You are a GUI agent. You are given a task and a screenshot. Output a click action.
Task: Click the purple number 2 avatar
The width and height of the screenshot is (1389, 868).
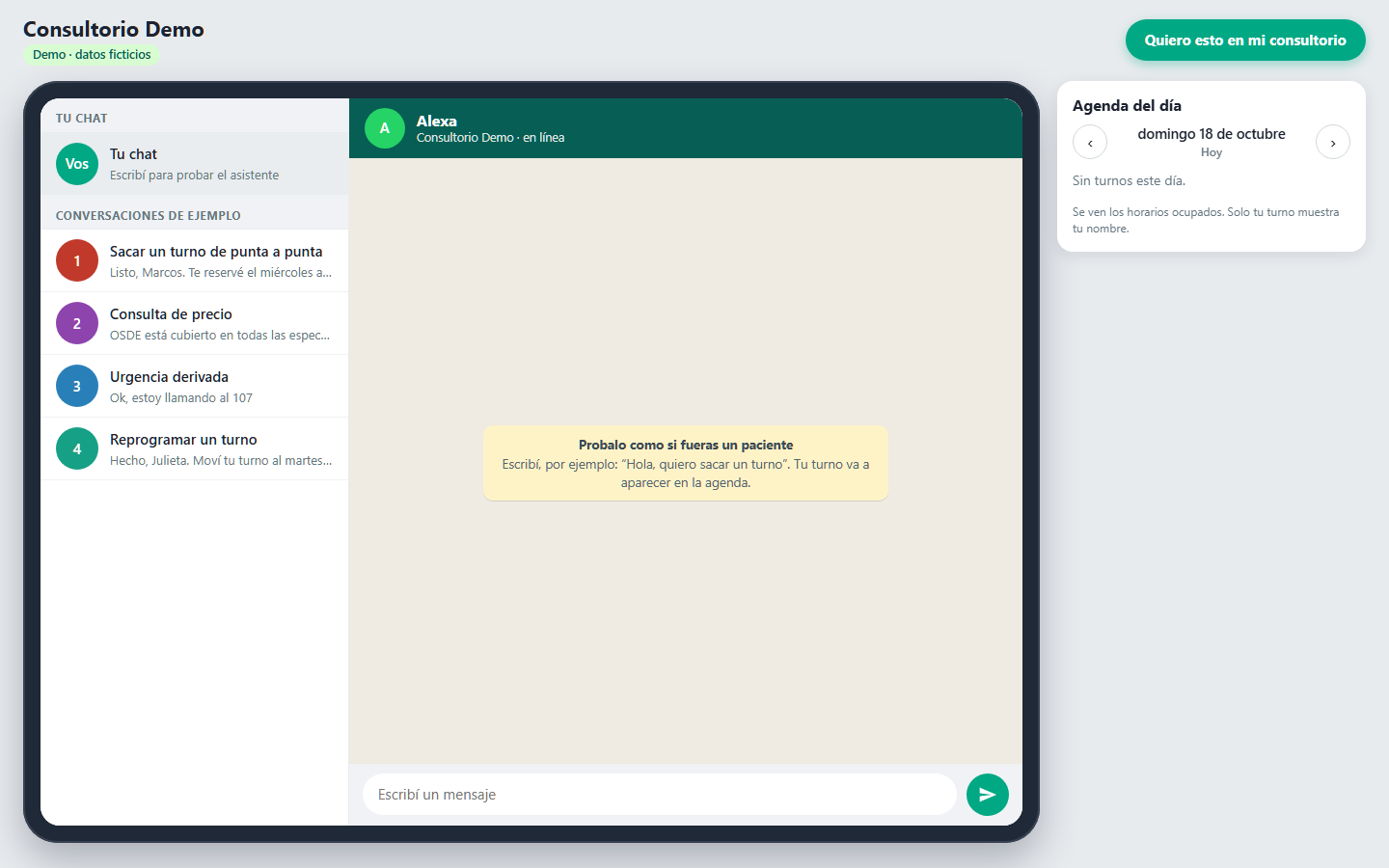(x=77, y=323)
